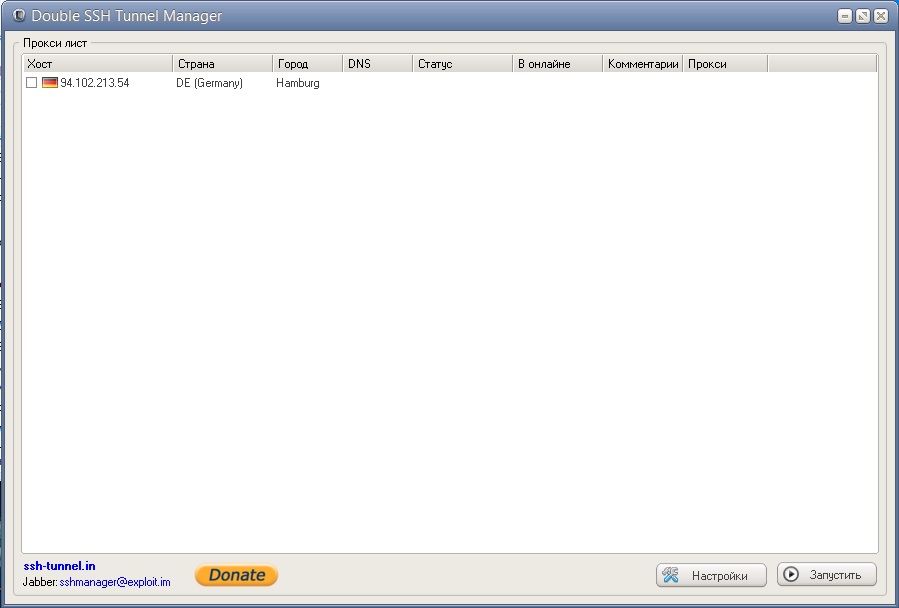Click the В онлайне column header
This screenshot has height=608, width=899.
557,64
